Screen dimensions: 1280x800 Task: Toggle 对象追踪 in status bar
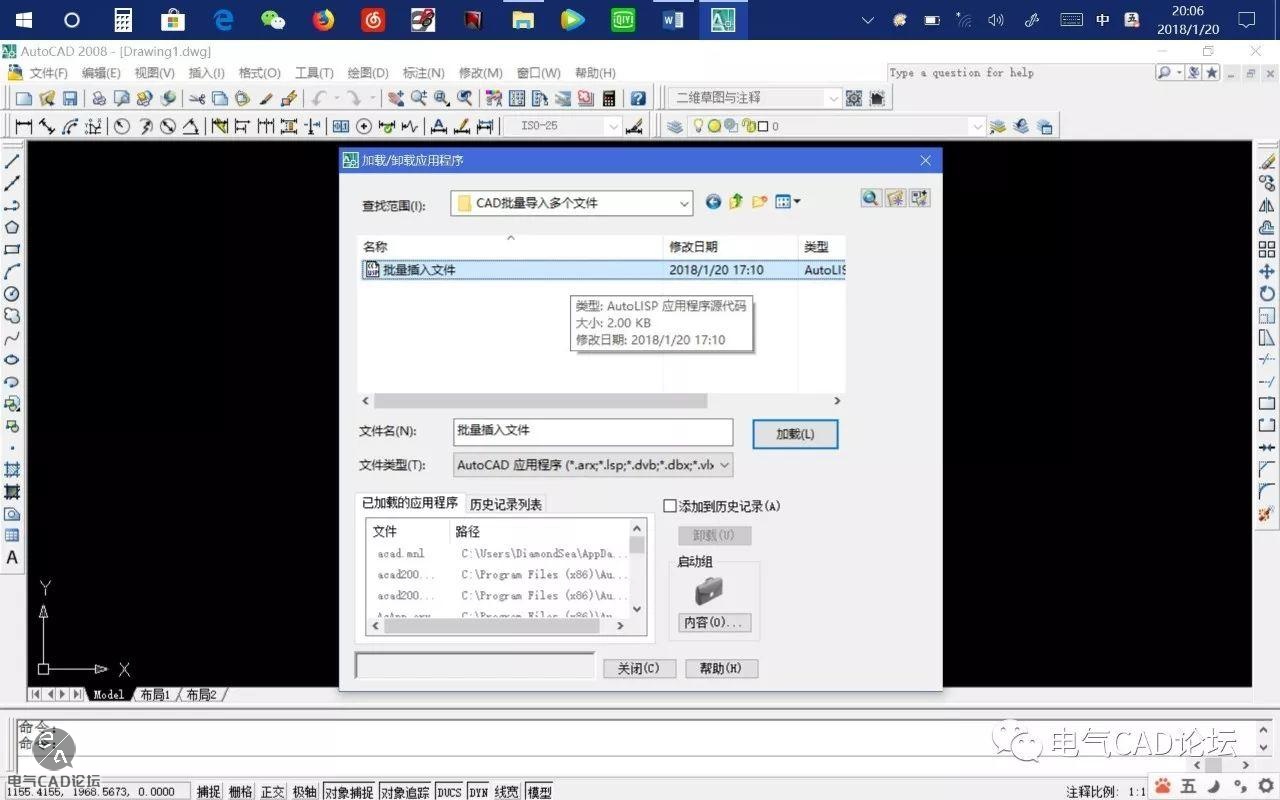[404, 792]
